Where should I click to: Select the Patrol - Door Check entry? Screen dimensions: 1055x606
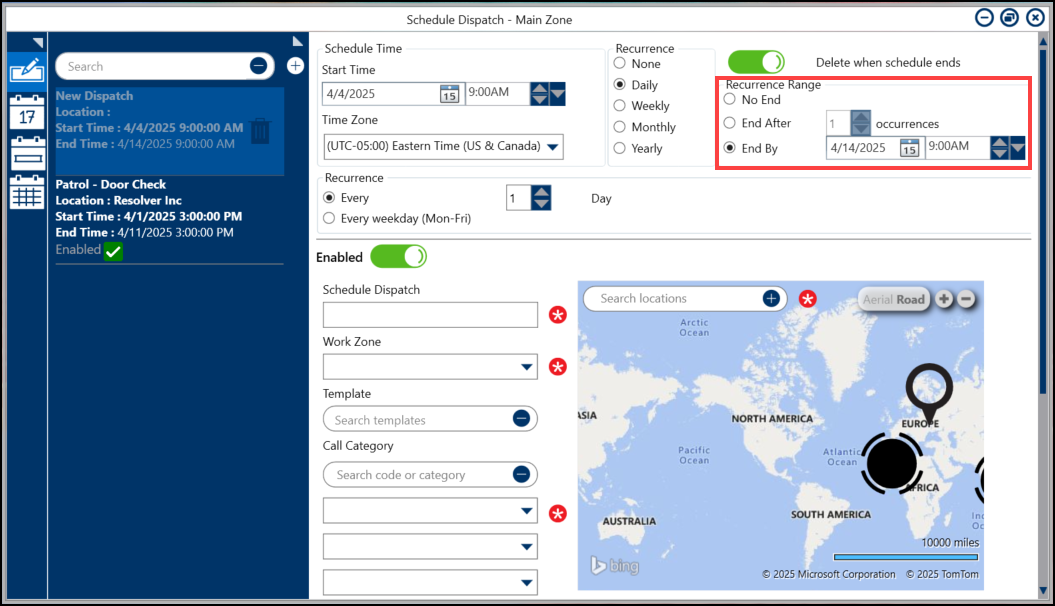170,220
